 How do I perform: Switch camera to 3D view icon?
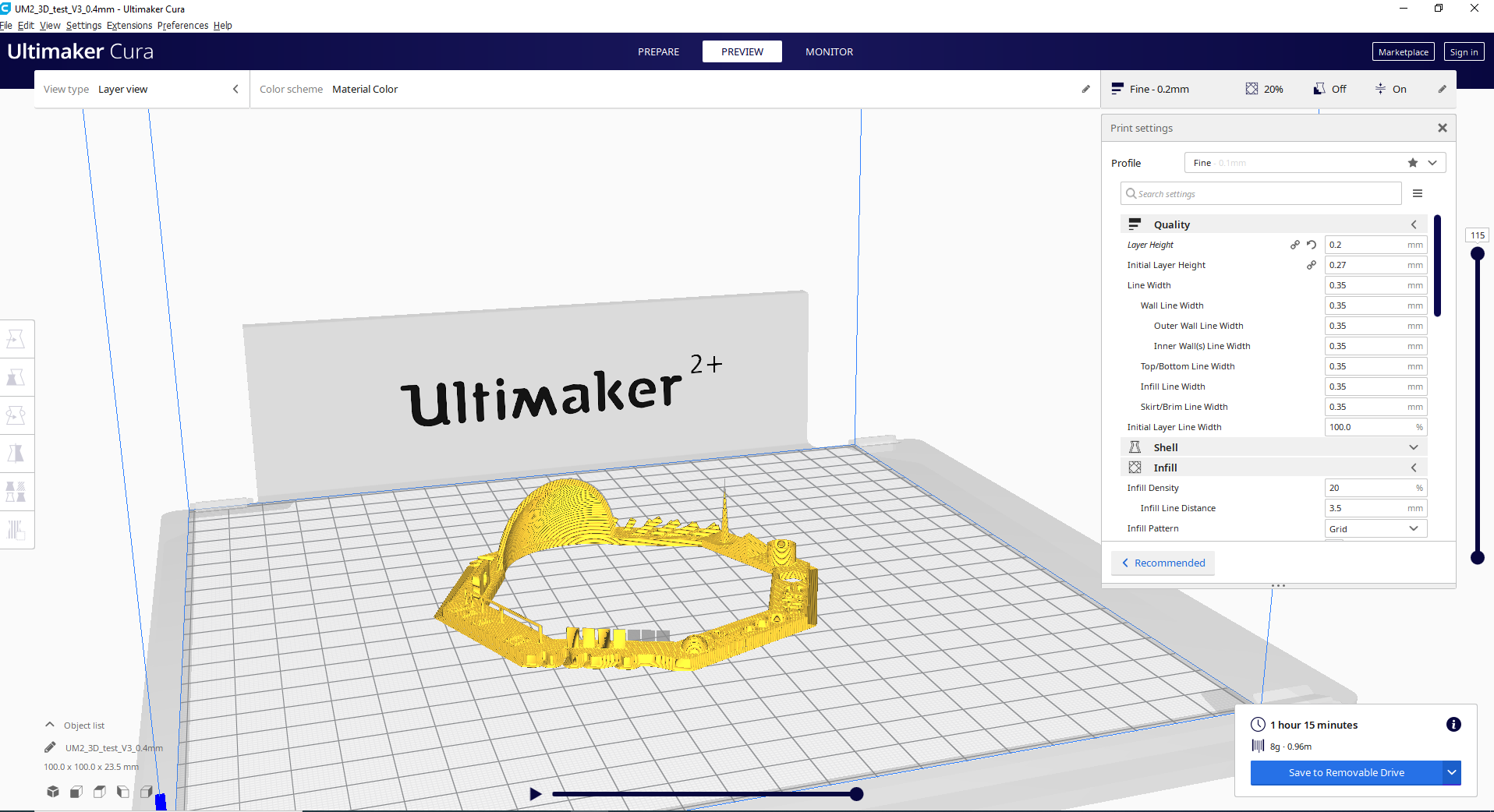(x=53, y=792)
